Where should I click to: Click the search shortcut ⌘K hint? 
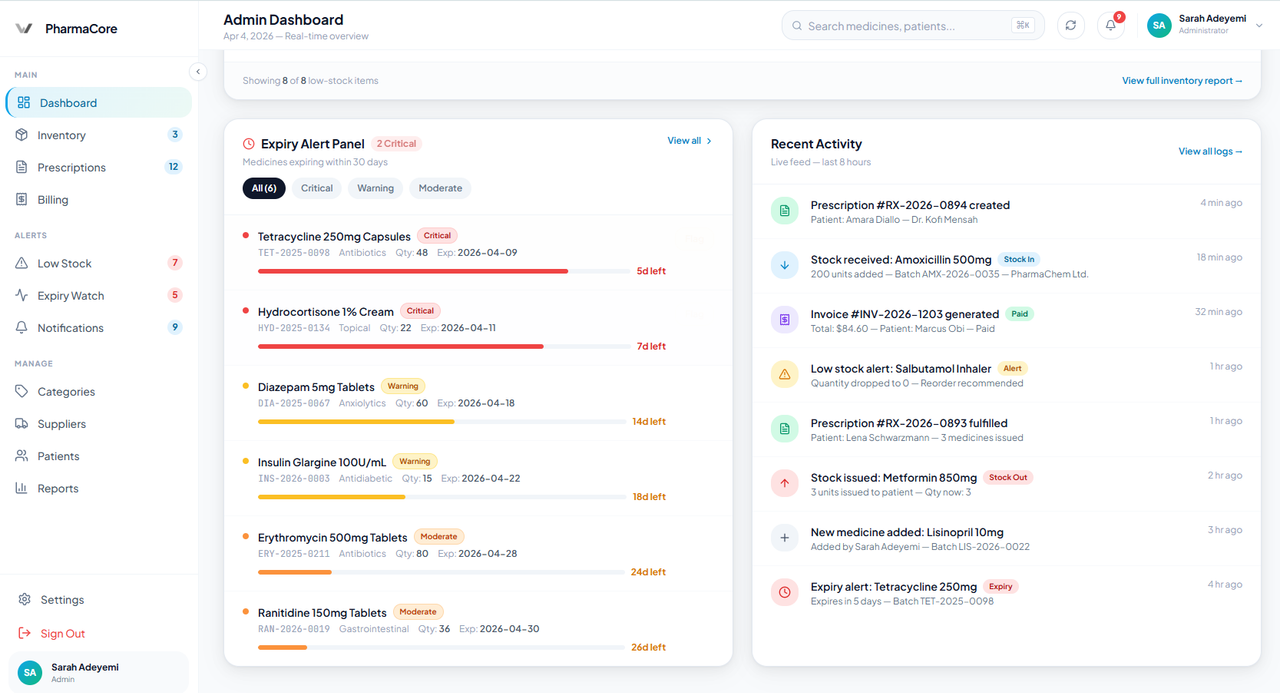coord(1022,26)
